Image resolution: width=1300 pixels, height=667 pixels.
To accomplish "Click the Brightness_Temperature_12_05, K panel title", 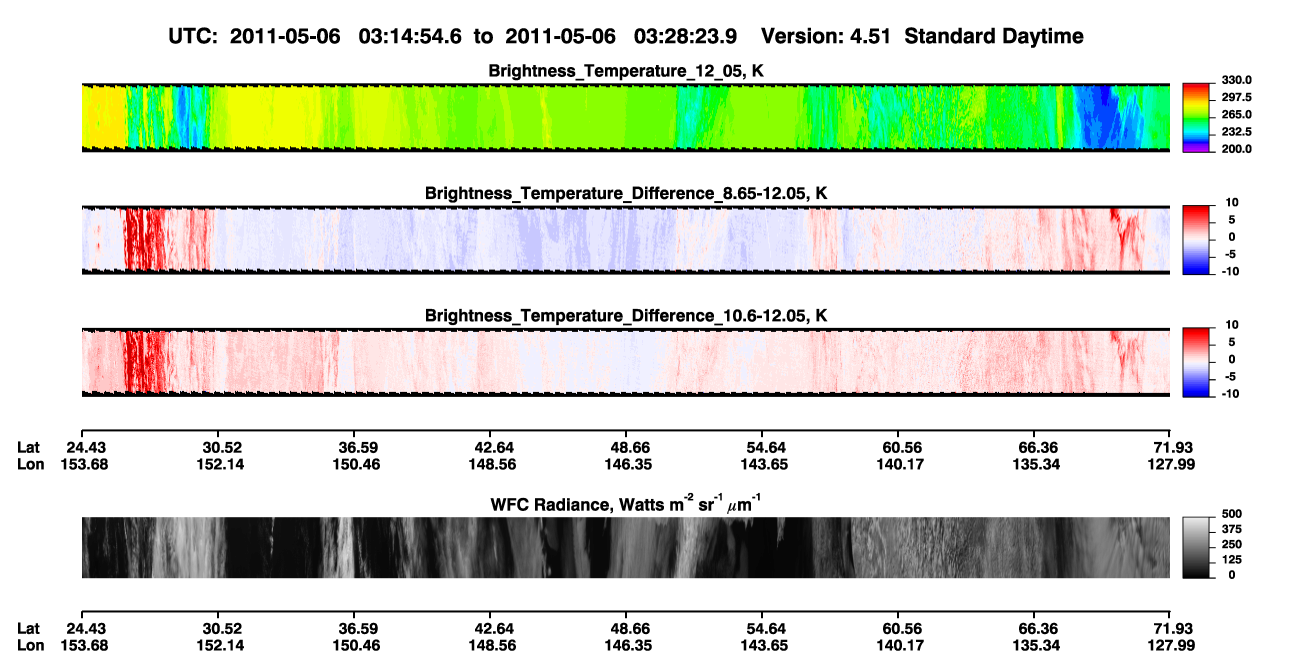I will coord(626,72).
